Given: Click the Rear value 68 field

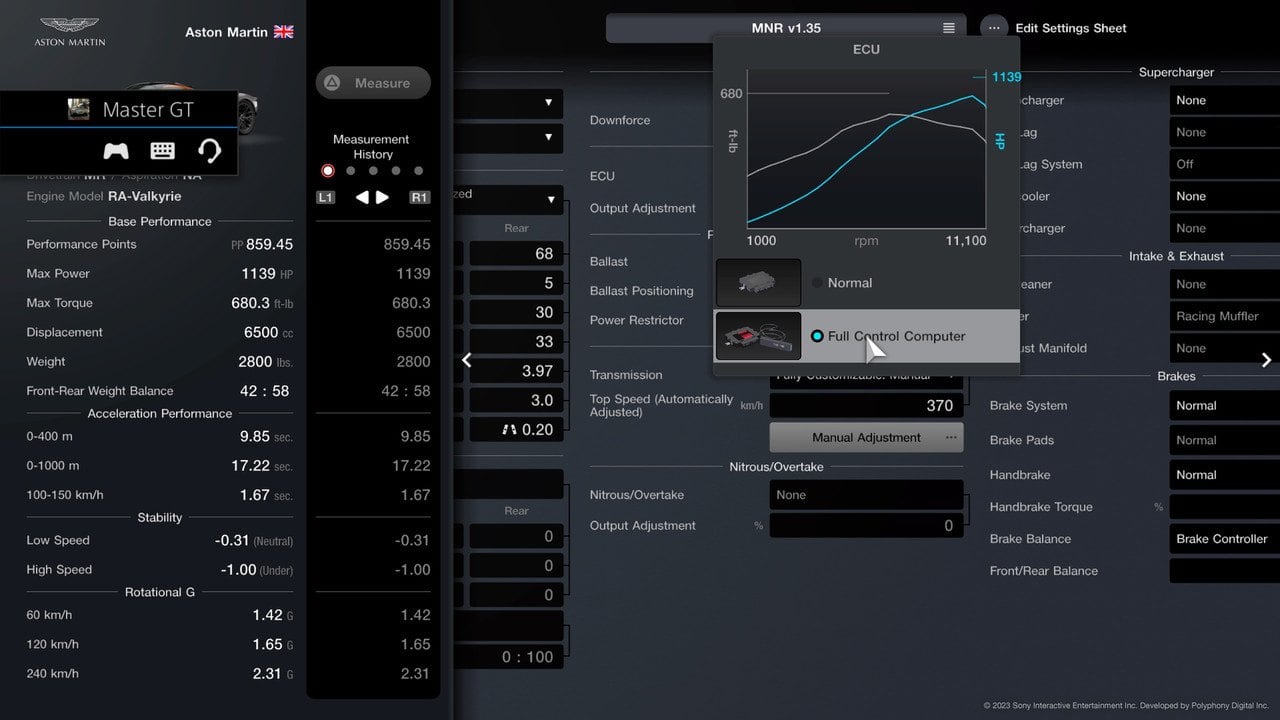Looking at the screenshot, I should pos(516,254).
